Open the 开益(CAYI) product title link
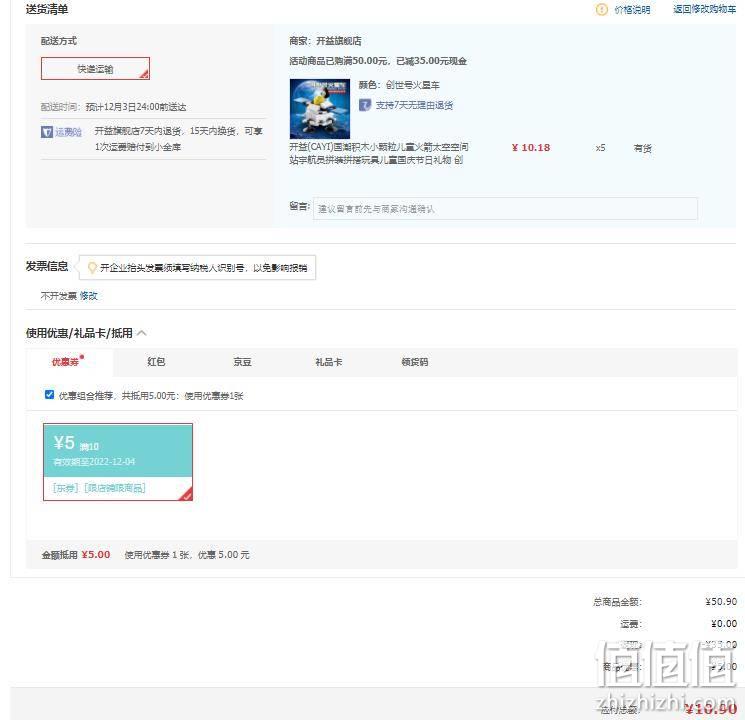 [379, 153]
